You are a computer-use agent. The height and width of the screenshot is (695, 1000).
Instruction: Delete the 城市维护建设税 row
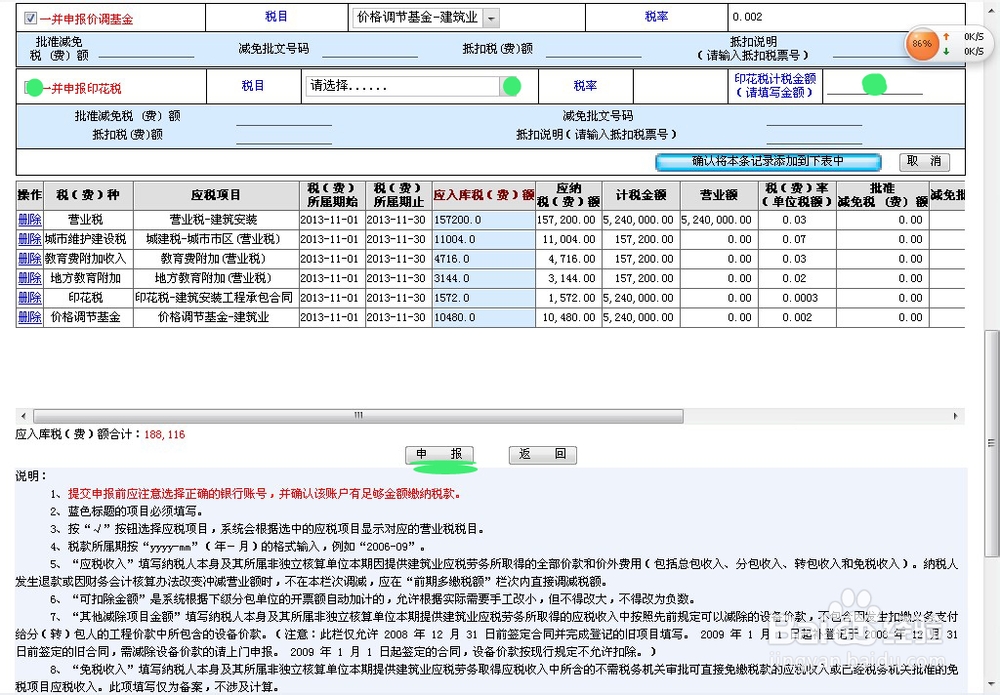[x=29, y=239]
